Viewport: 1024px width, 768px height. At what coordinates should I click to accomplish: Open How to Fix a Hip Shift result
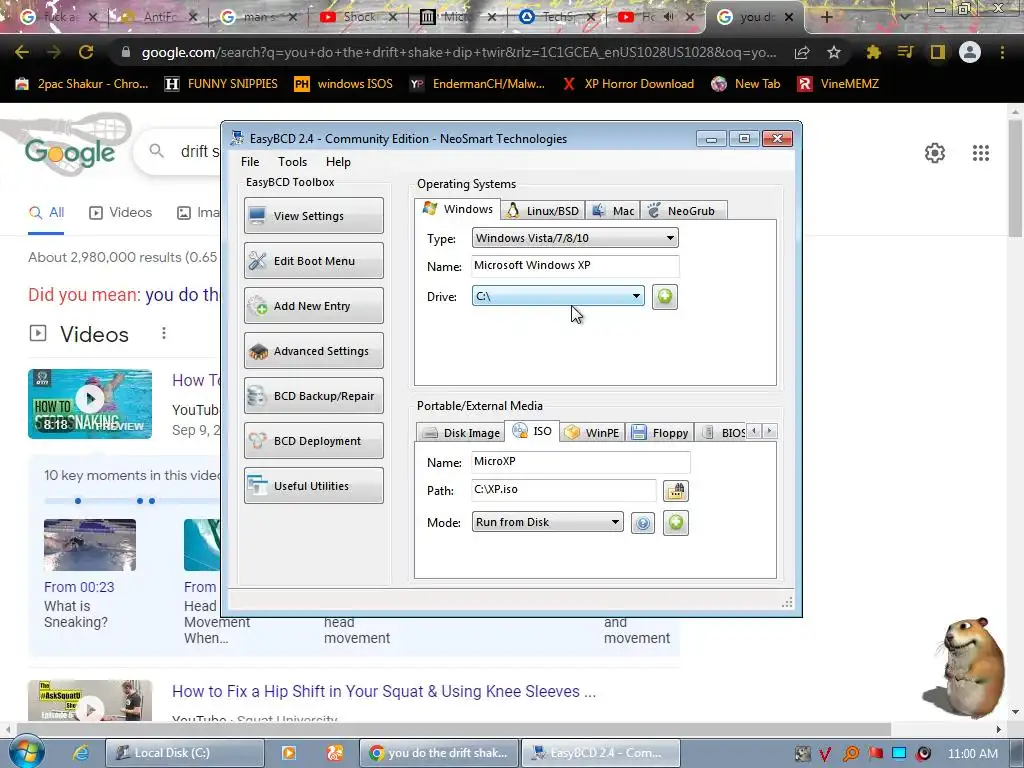pos(384,691)
